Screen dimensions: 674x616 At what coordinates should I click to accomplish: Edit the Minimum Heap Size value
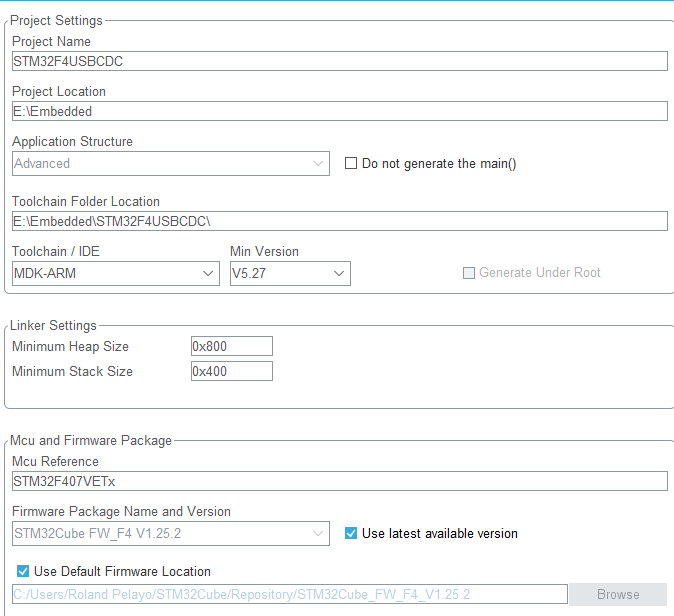click(x=232, y=346)
